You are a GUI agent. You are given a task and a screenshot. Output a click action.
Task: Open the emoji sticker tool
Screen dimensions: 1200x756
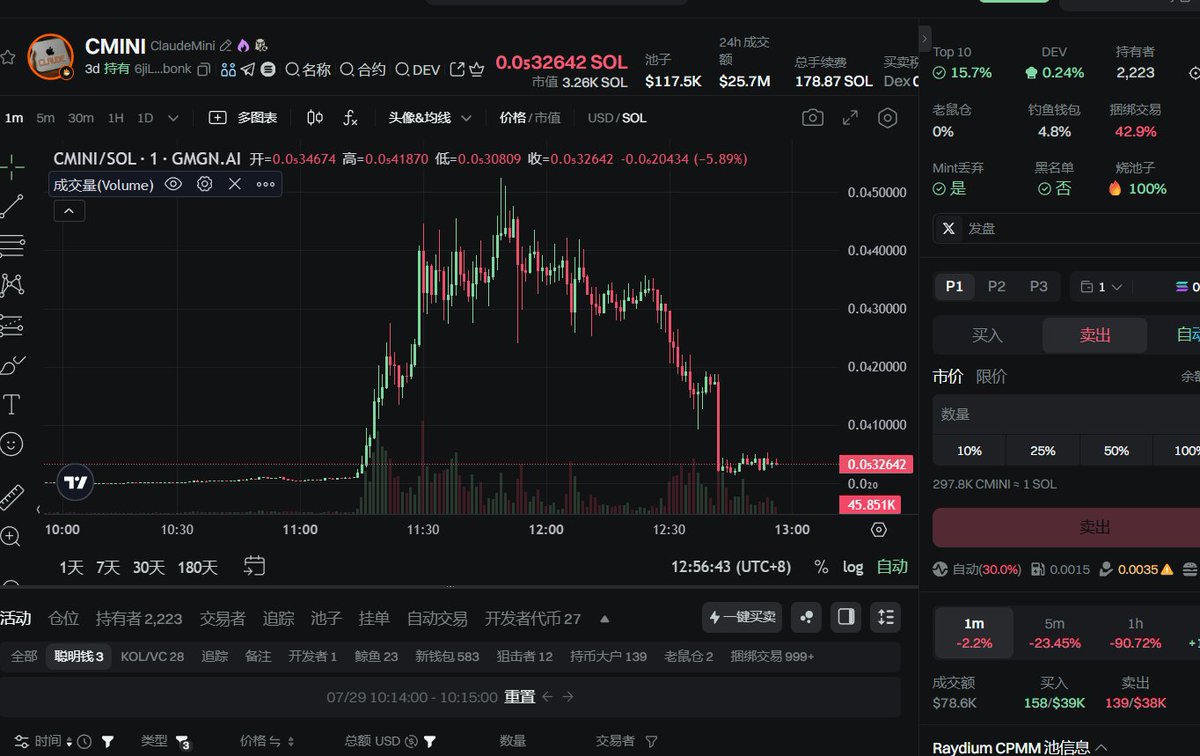(12, 444)
